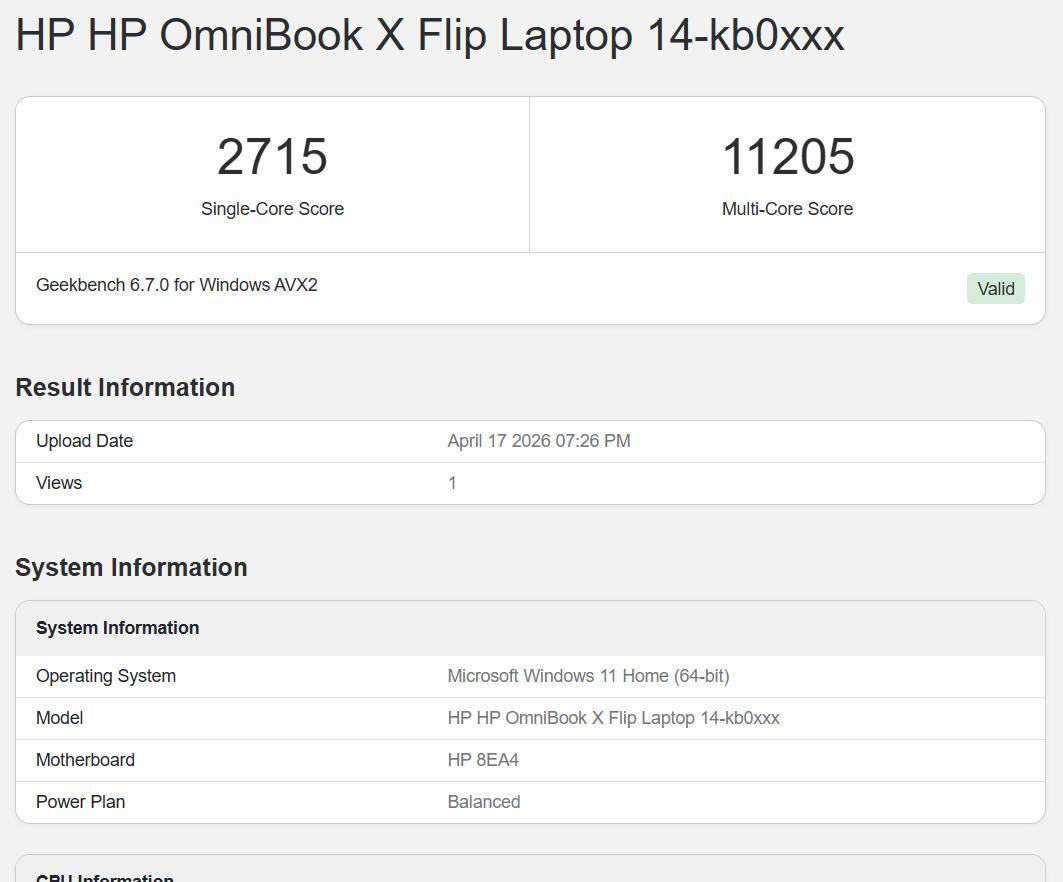Click the Single-Core Score label
Image resolution: width=1063 pixels, height=882 pixels.
(273, 209)
